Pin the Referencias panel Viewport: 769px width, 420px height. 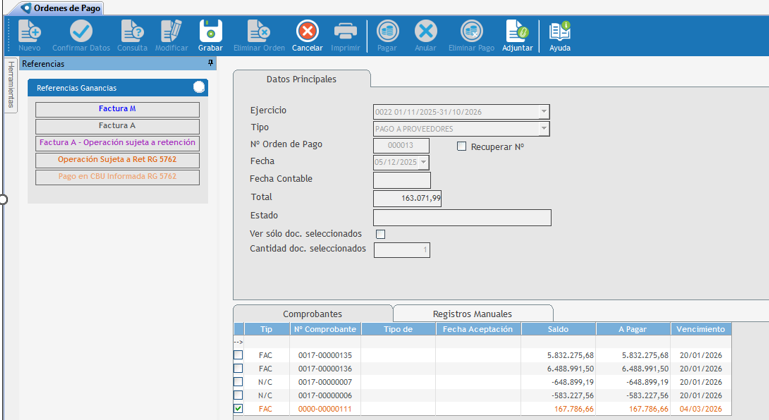point(211,63)
